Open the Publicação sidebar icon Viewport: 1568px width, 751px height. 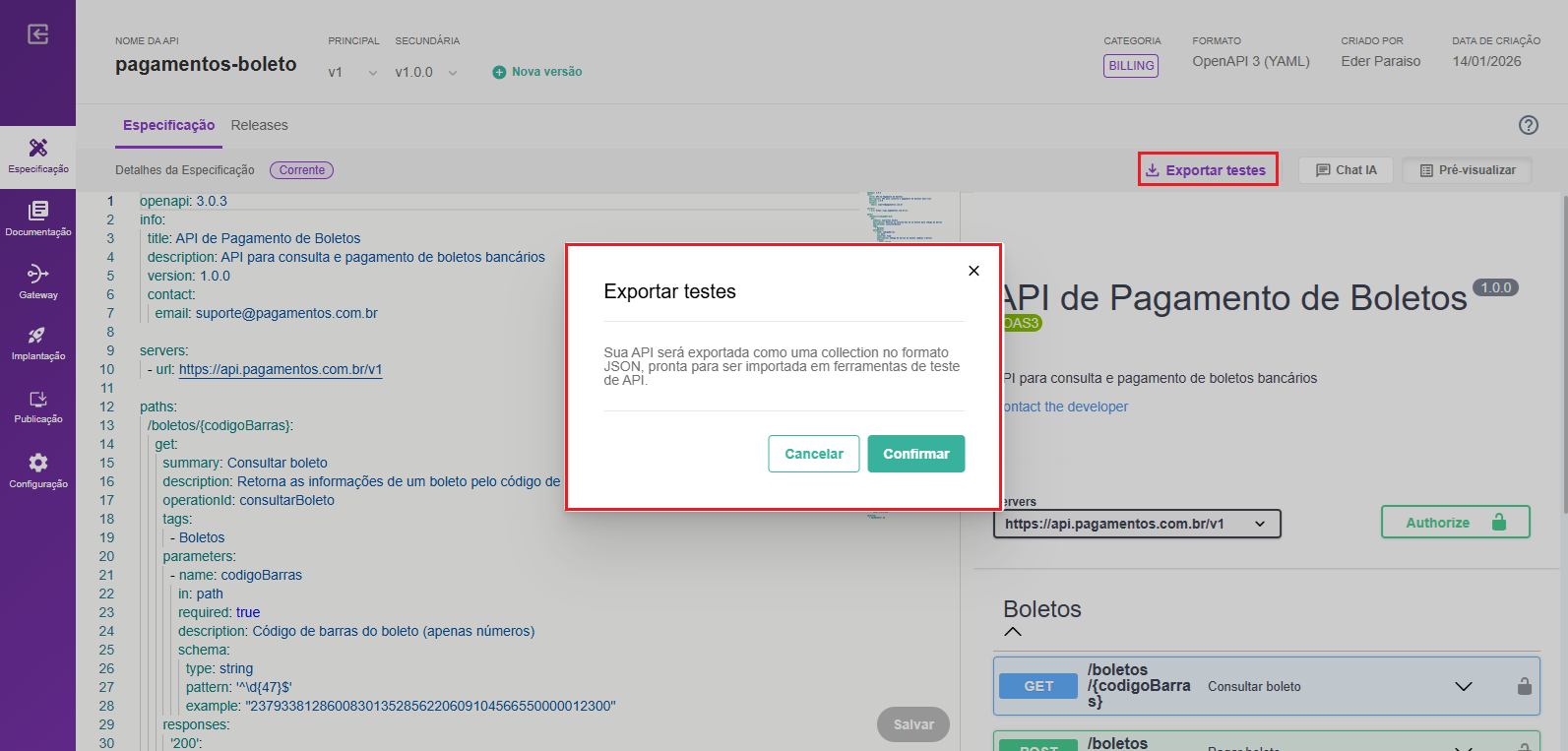[37, 407]
